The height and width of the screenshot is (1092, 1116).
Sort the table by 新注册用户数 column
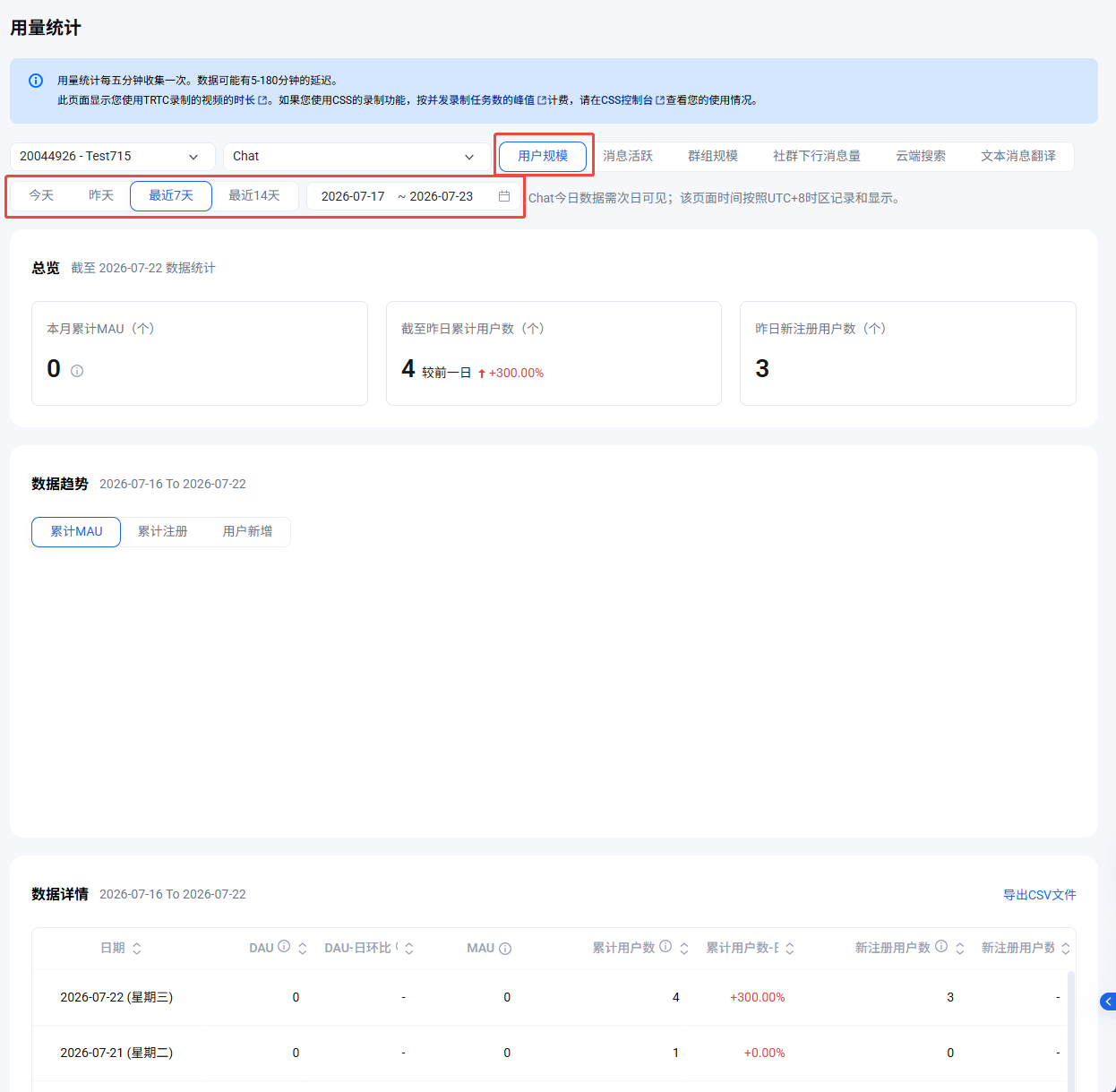point(960,949)
